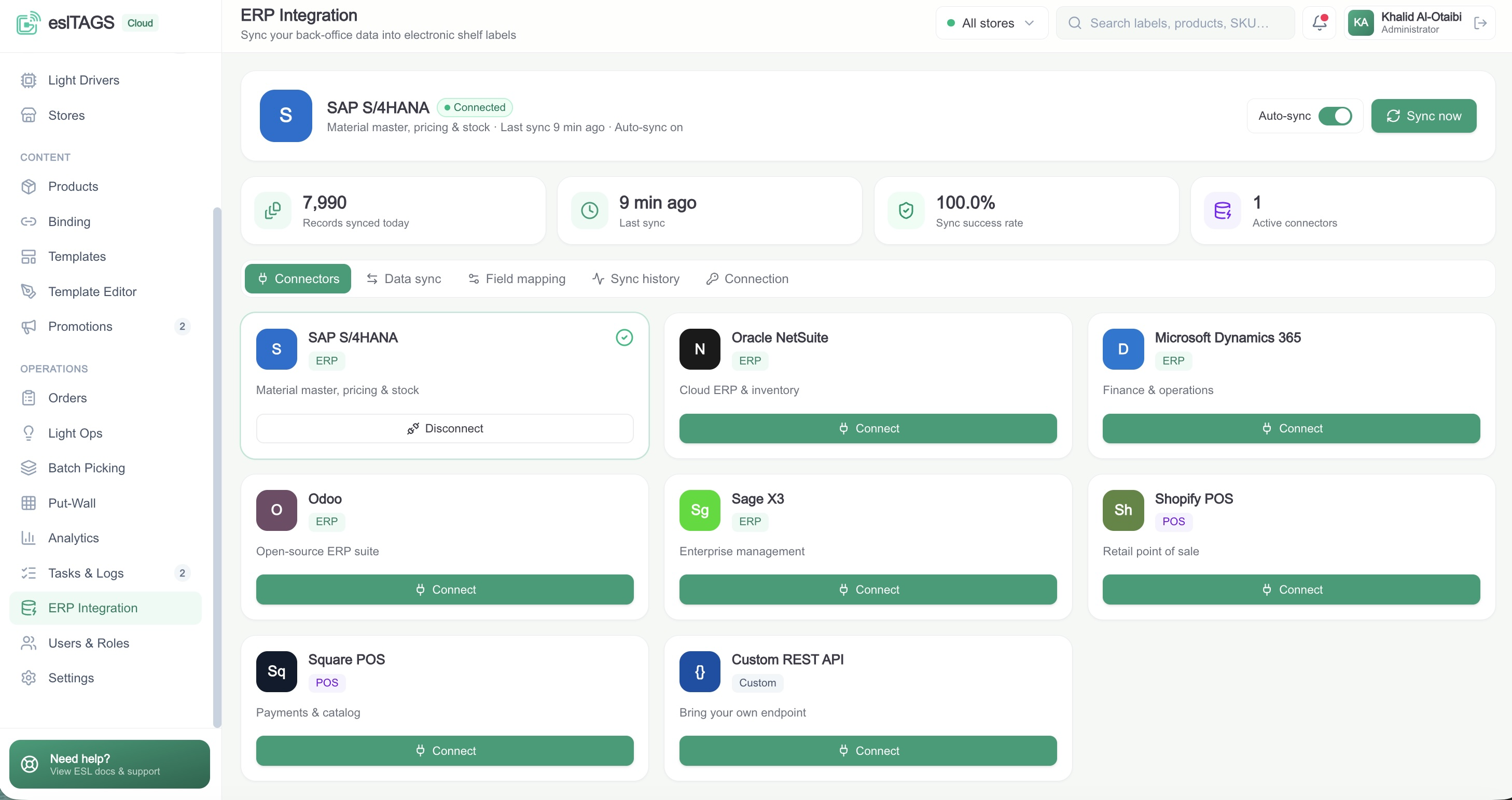Go to Binding in sidebar
Image resolution: width=1512 pixels, height=800 pixels.
(106, 222)
